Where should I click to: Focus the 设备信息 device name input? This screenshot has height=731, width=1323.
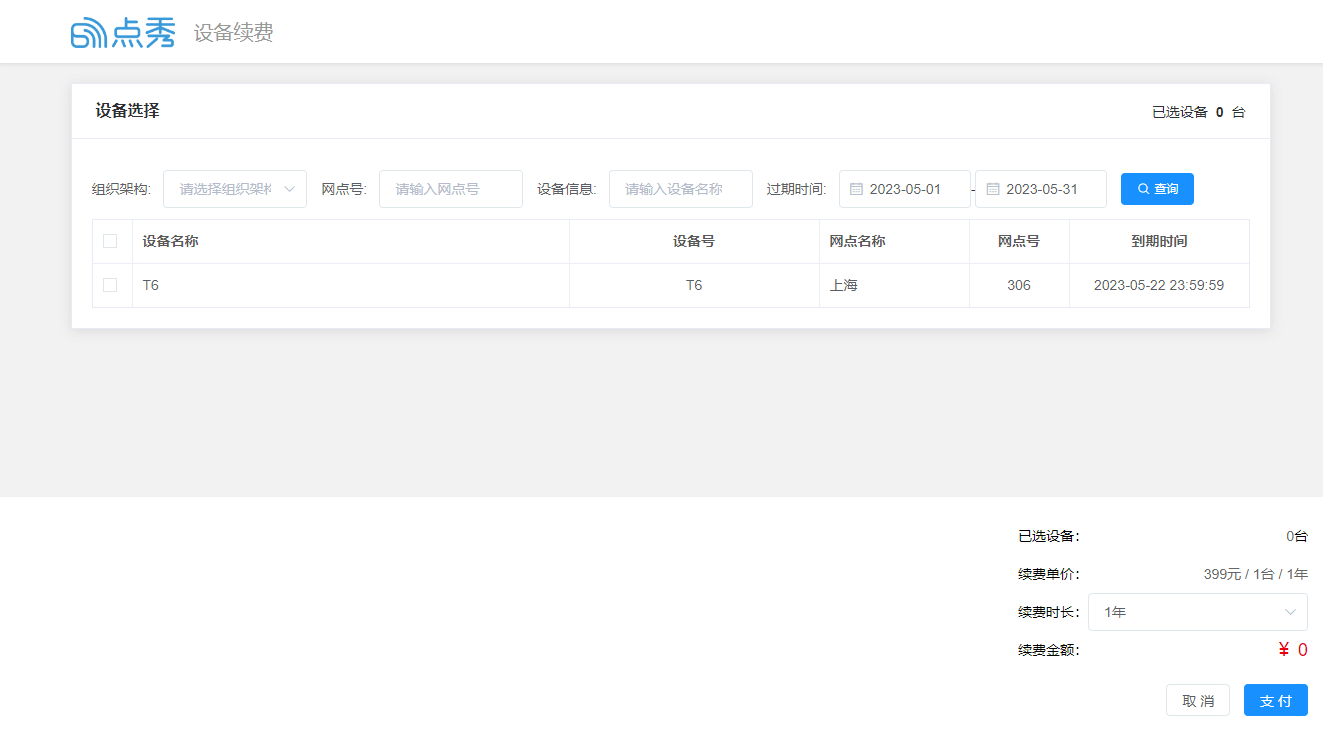[x=681, y=189]
